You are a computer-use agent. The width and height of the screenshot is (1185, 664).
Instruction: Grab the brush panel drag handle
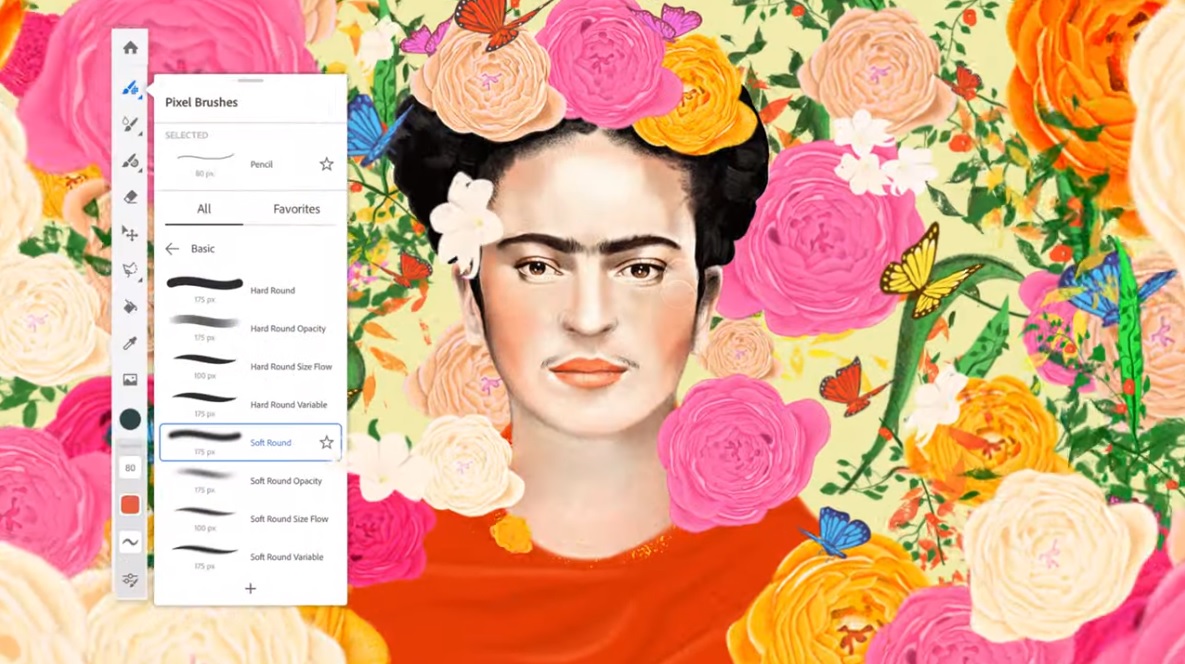(x=250, y=80)
